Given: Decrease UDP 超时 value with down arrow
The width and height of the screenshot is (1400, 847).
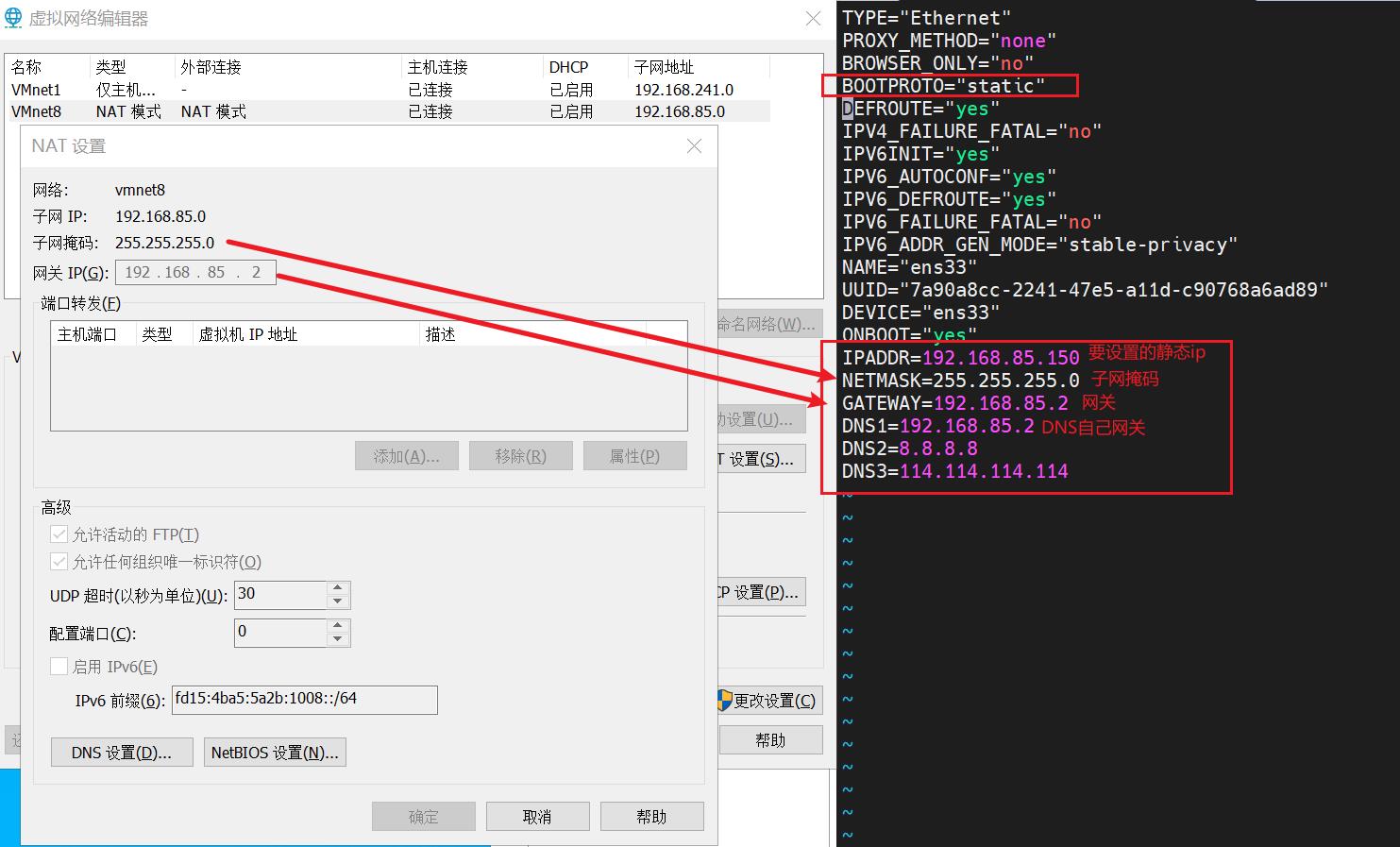Looking at the screenshot, I should click(x=338, y=601).
